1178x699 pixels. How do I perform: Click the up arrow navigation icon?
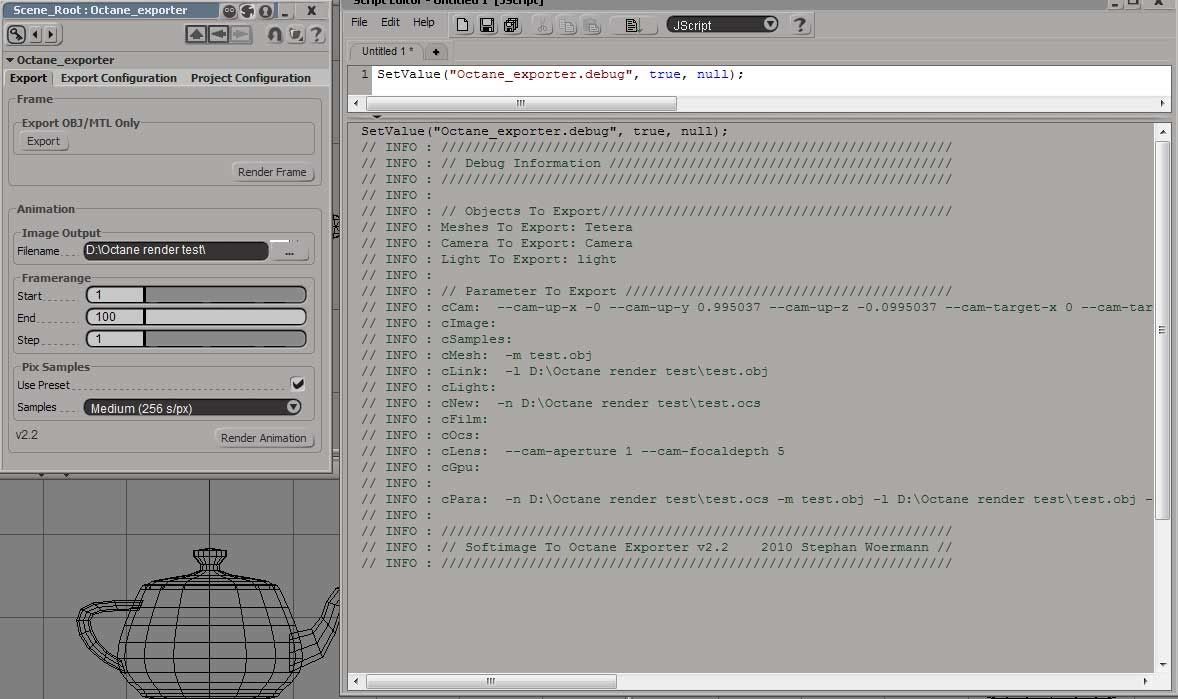(196, 34)
